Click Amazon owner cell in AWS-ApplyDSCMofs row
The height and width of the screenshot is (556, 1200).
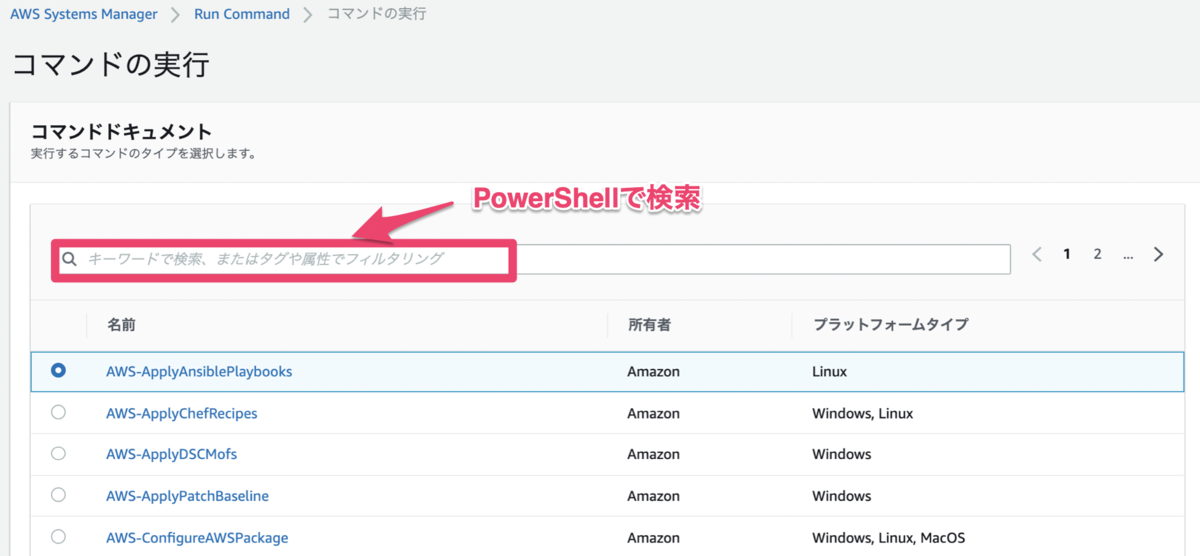pyautogui.click(x=653, y=454)
